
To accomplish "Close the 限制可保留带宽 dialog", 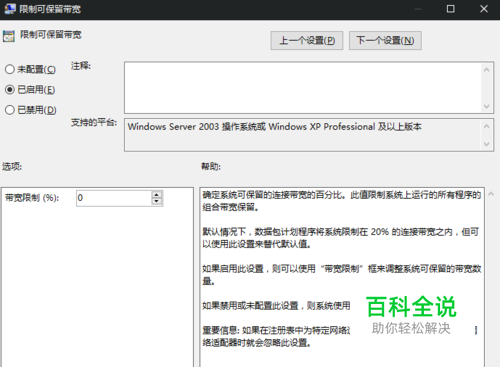I will click(x=484, y=9).
